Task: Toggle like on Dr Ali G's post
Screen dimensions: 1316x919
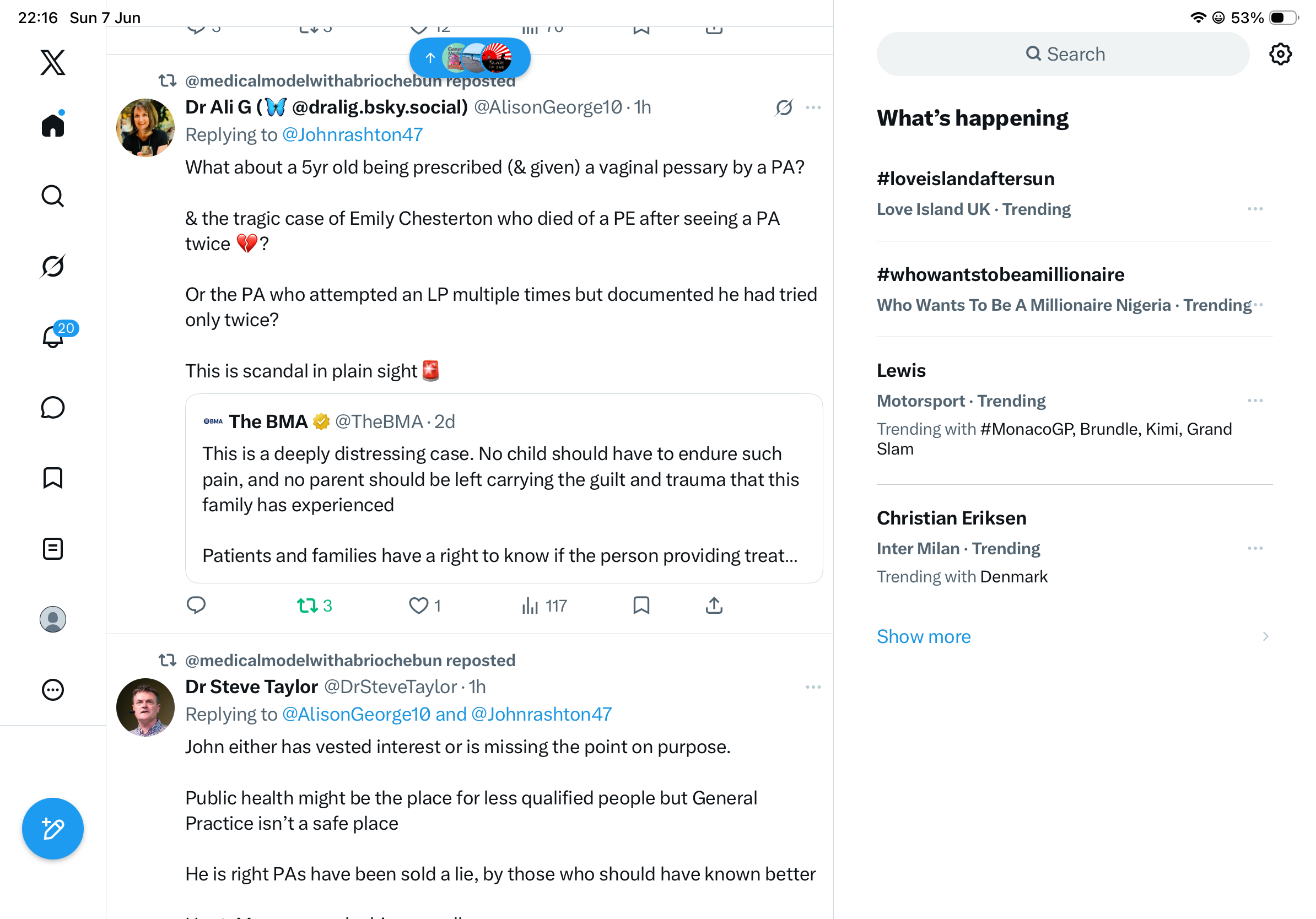Action: tap(425, 606)
